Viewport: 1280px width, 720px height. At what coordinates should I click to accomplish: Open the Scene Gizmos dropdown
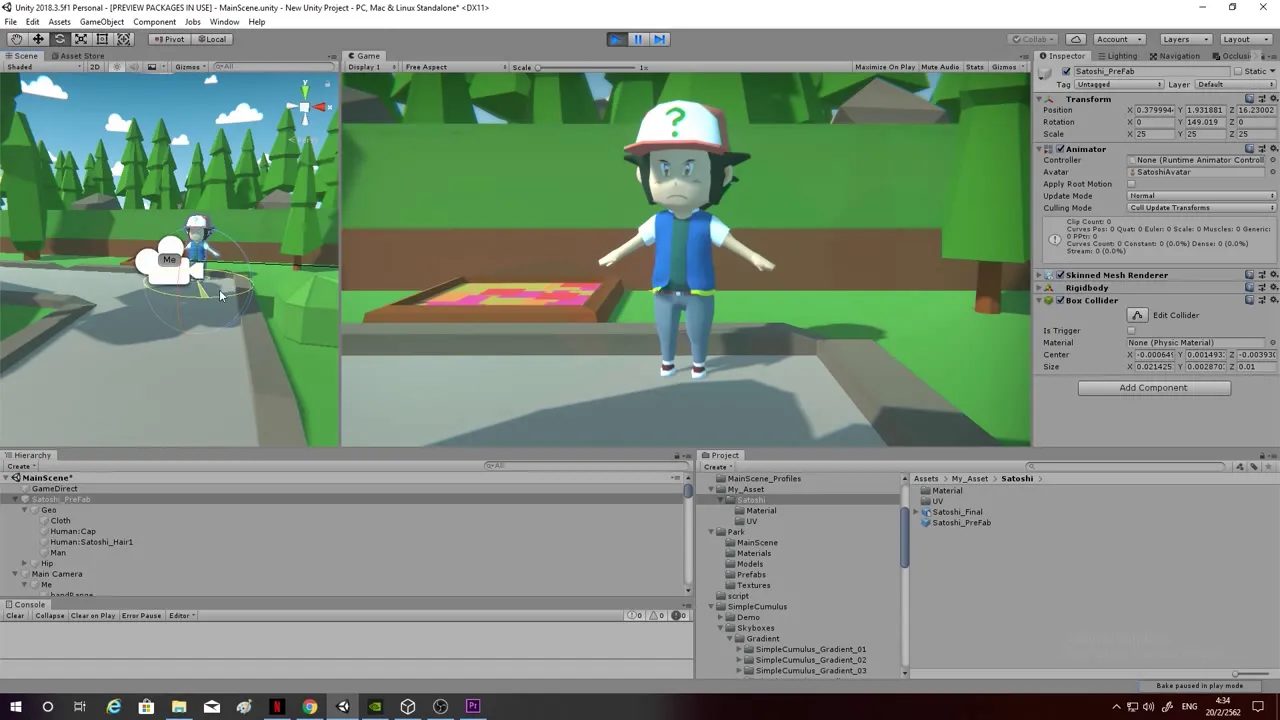coord(188,67)
